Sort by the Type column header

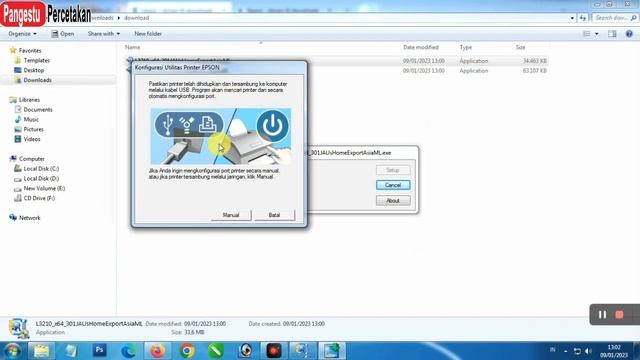466,47
